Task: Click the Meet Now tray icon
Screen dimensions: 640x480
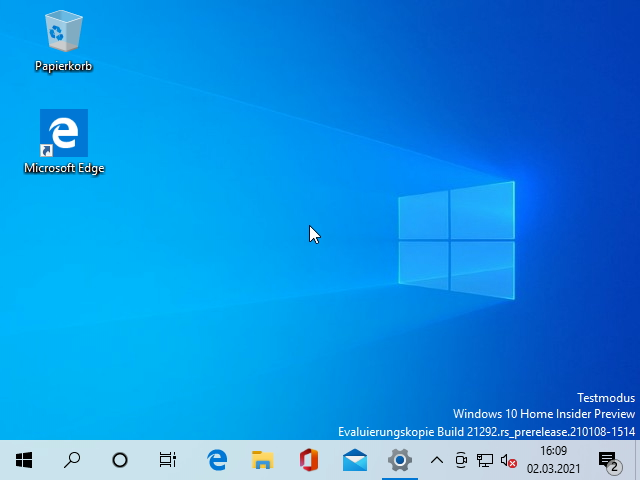Action: (461, 460)
